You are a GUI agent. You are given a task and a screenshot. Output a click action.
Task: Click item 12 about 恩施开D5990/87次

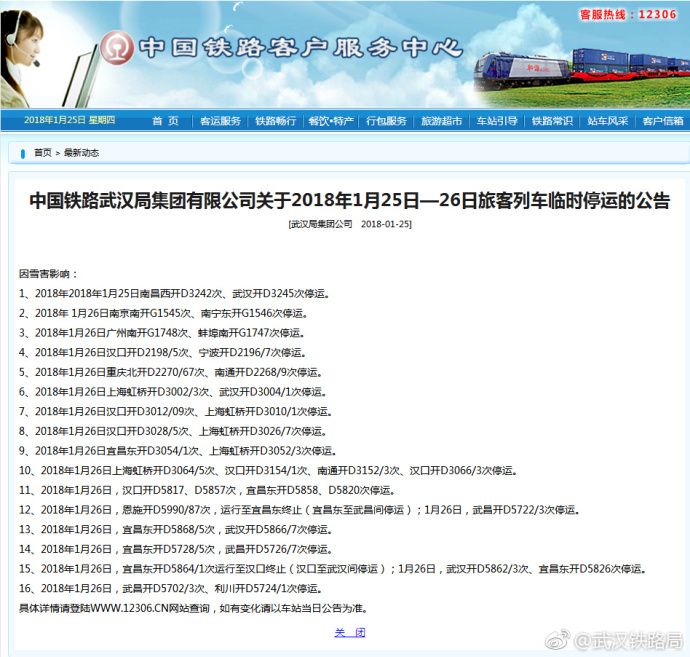[x=300, y=510]
